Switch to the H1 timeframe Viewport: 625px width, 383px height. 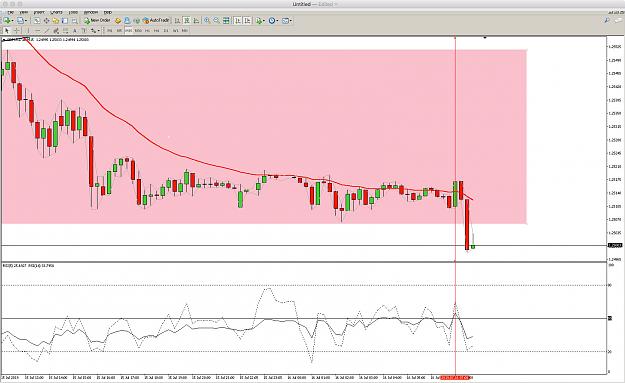(147, 30)
